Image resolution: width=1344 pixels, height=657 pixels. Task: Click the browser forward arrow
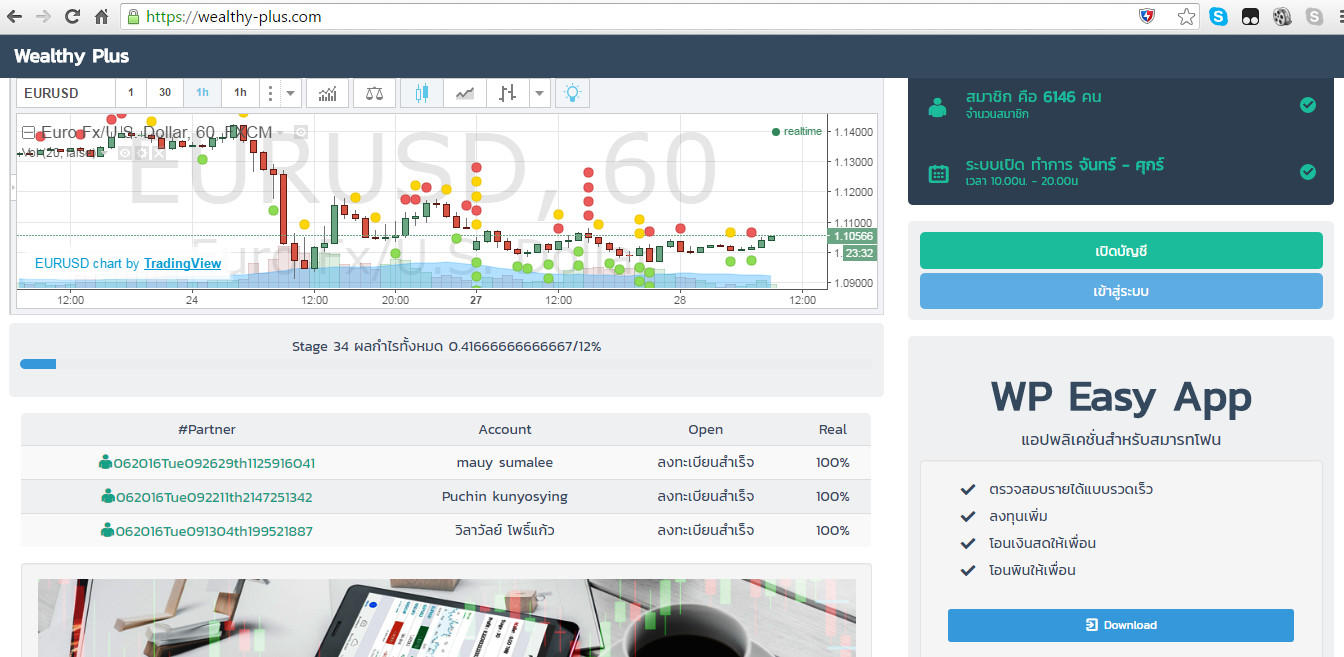43,16
